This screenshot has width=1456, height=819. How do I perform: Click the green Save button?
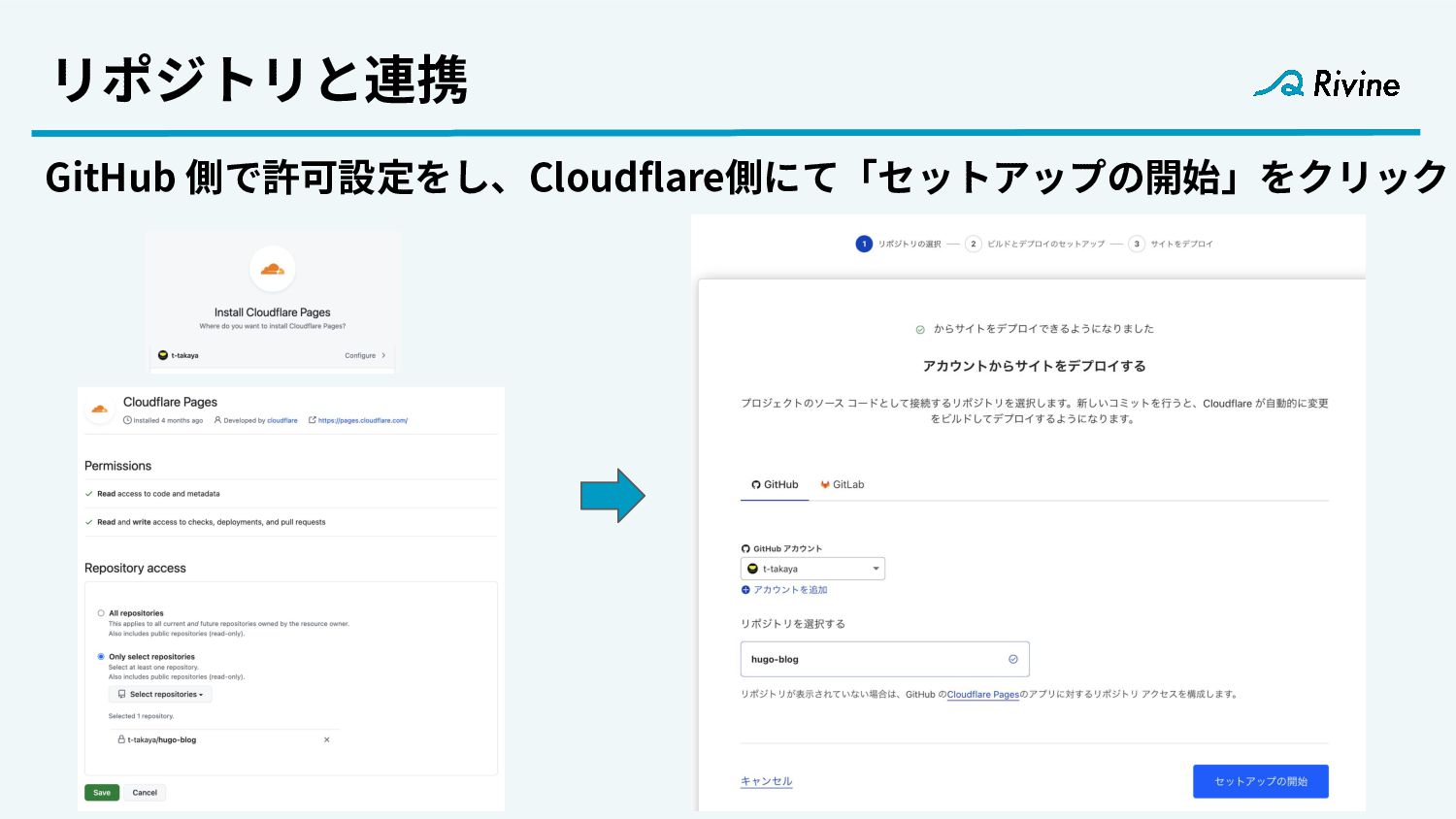[102, 793]
